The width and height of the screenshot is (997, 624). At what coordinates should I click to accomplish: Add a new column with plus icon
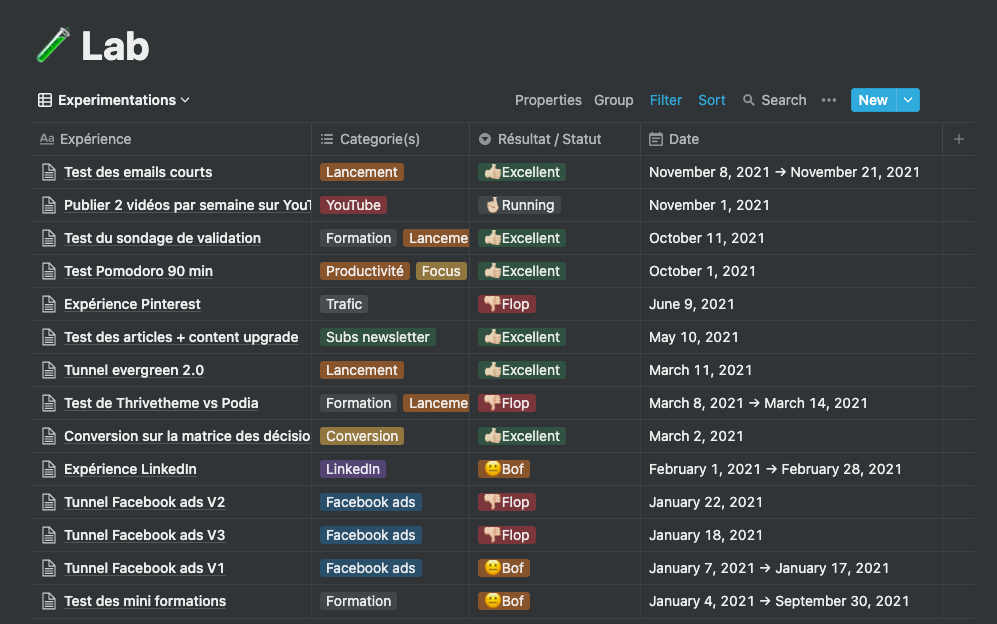click(959, 139)
